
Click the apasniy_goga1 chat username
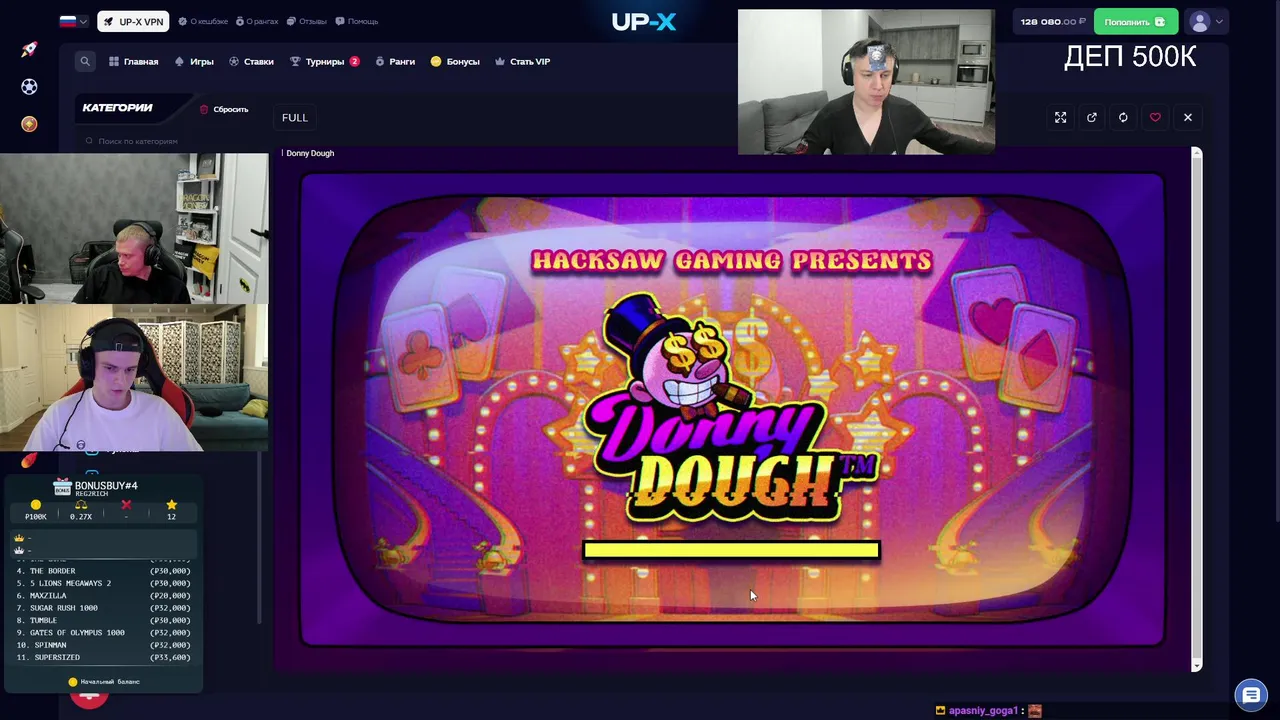[983, 711]
